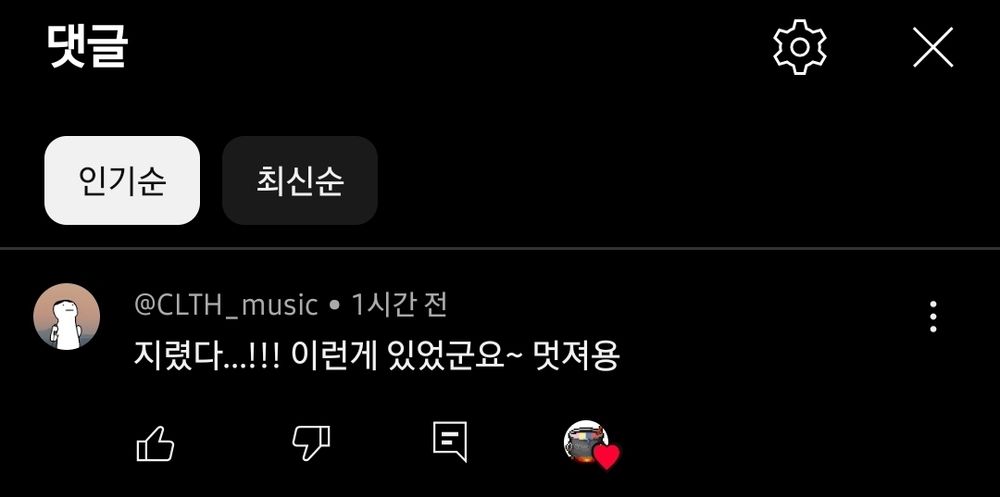Select the highlighted 인기순 filter chip
The height and width of the screenshot is (497, 1000).
point(122,181)
